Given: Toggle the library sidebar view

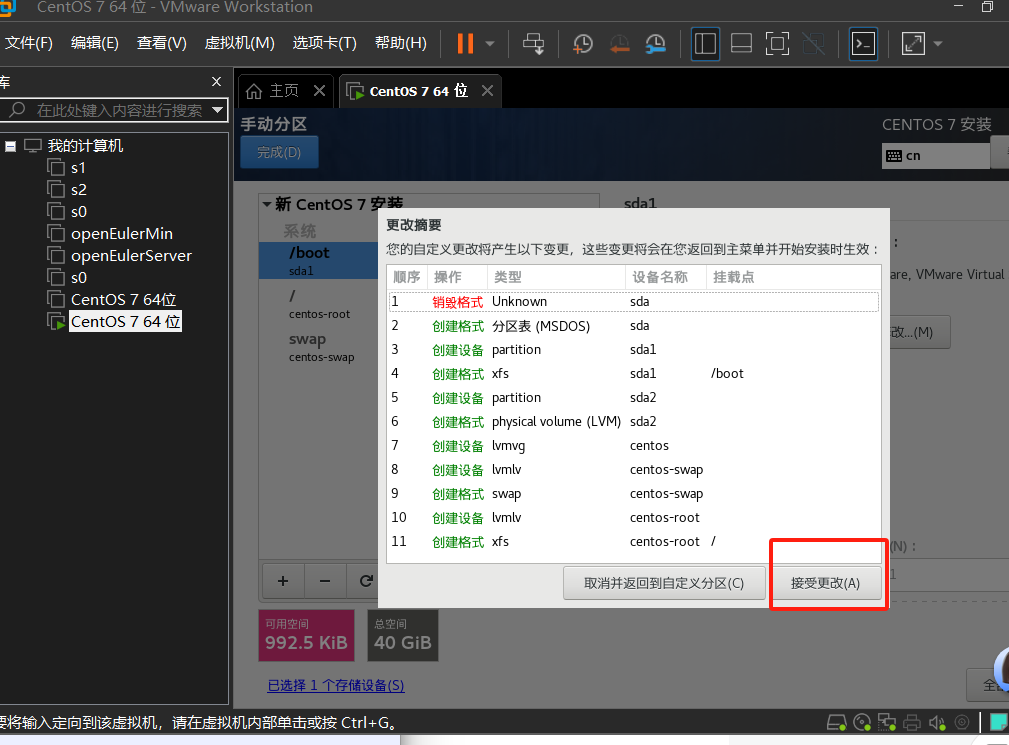Looking at the screenshot, I should pyautogui.click(x=705, y=44).
